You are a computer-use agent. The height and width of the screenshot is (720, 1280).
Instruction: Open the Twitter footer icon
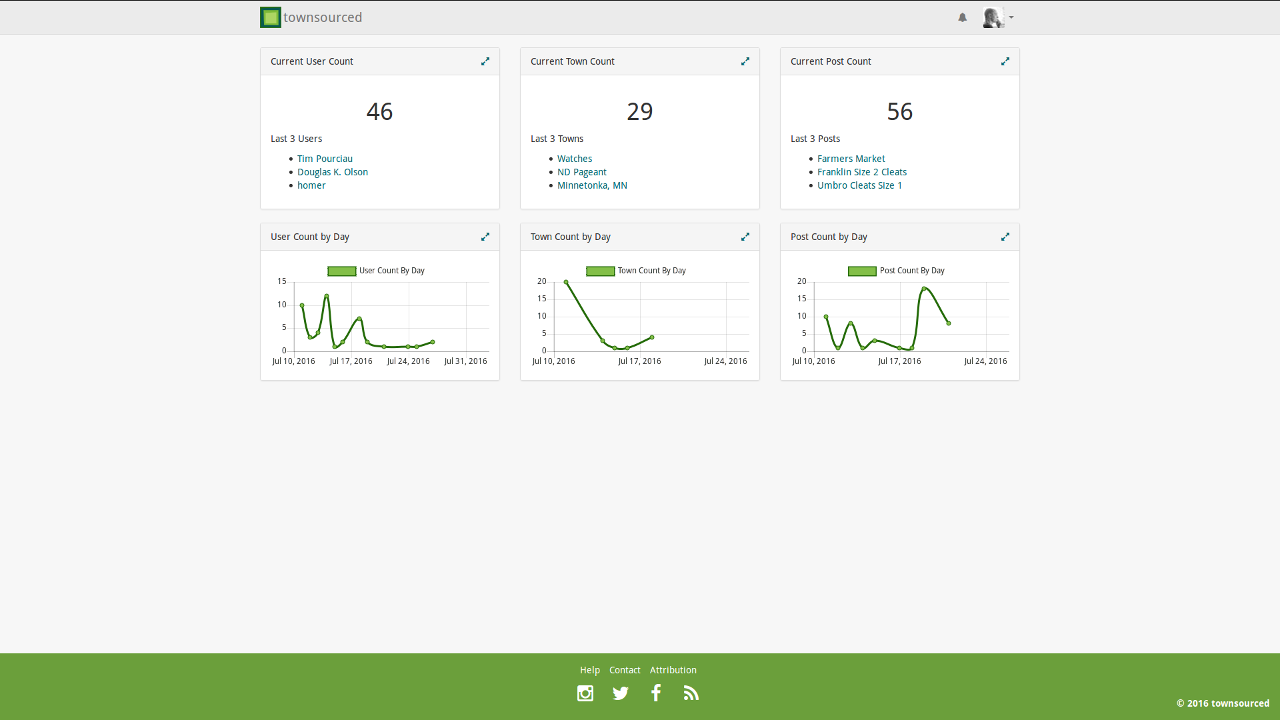click(x=621, y=693)
